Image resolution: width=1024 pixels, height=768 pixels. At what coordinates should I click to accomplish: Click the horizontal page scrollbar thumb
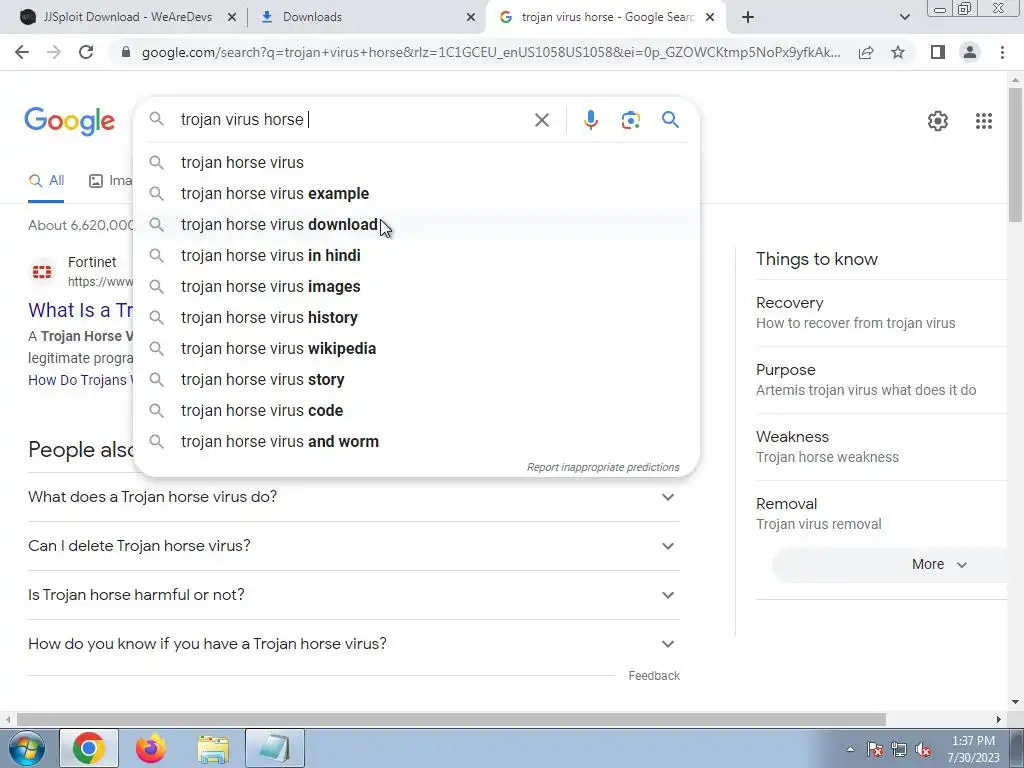point(451,720)
